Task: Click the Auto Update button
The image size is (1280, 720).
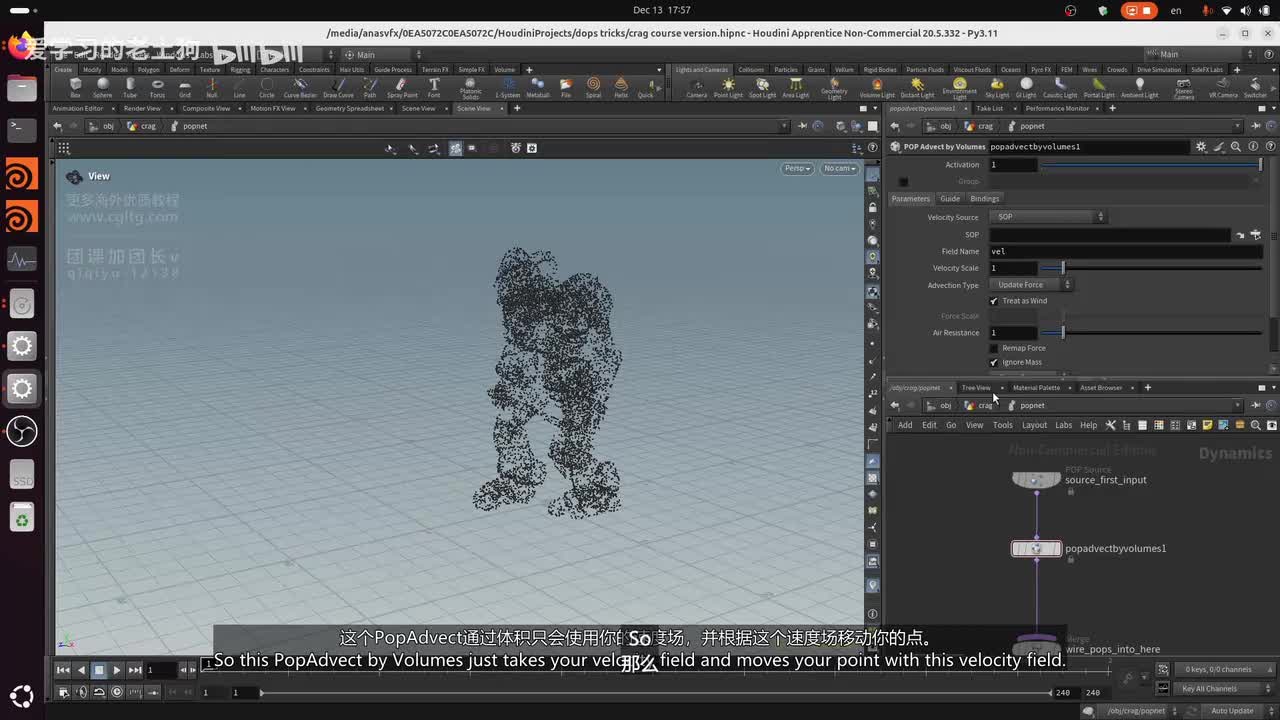Action: [x=1231, y=711]
